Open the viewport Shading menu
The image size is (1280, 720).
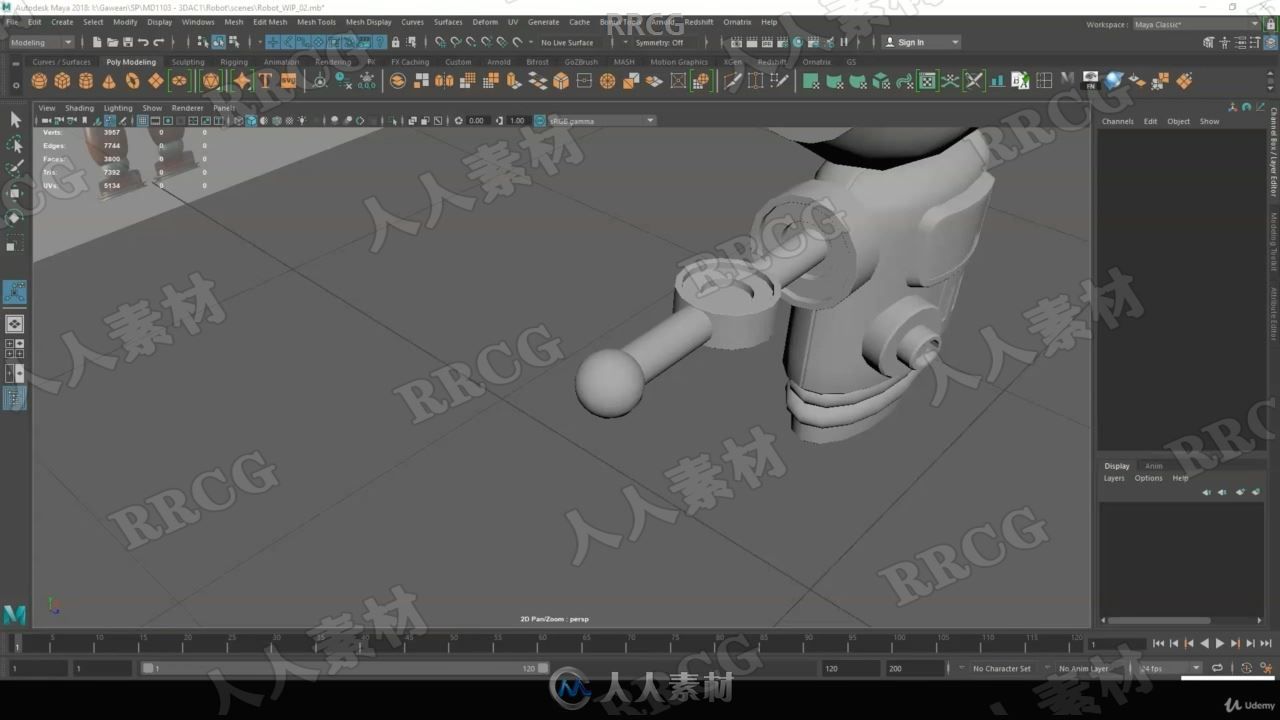click(79, 108)
